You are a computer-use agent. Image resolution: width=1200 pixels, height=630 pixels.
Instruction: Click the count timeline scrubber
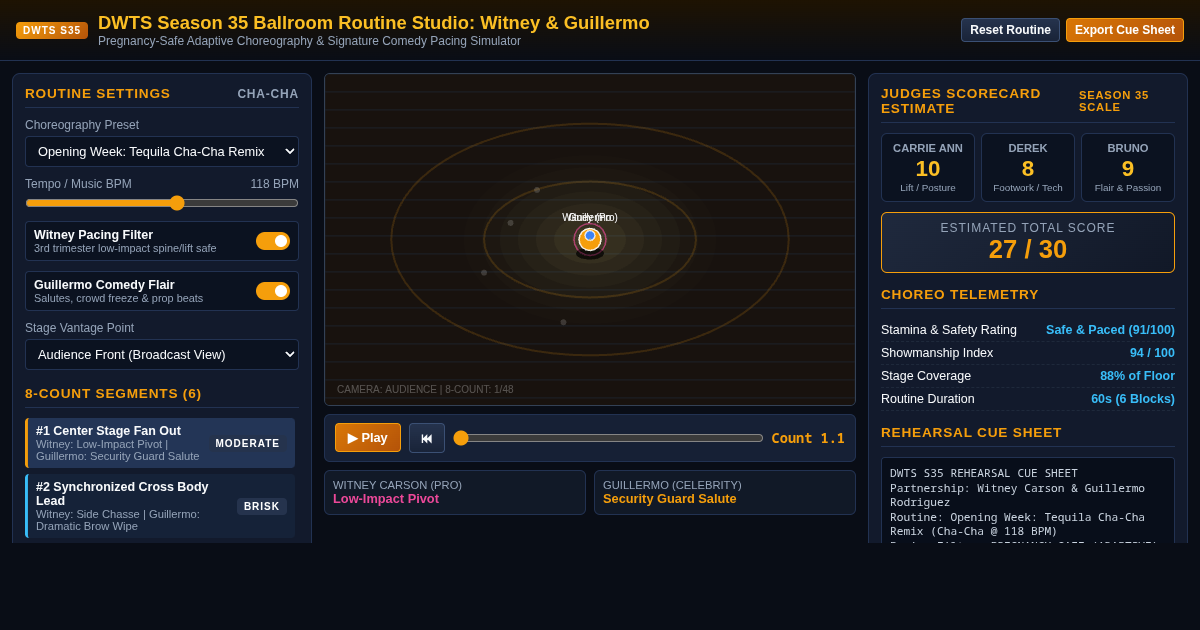point(608,438)
